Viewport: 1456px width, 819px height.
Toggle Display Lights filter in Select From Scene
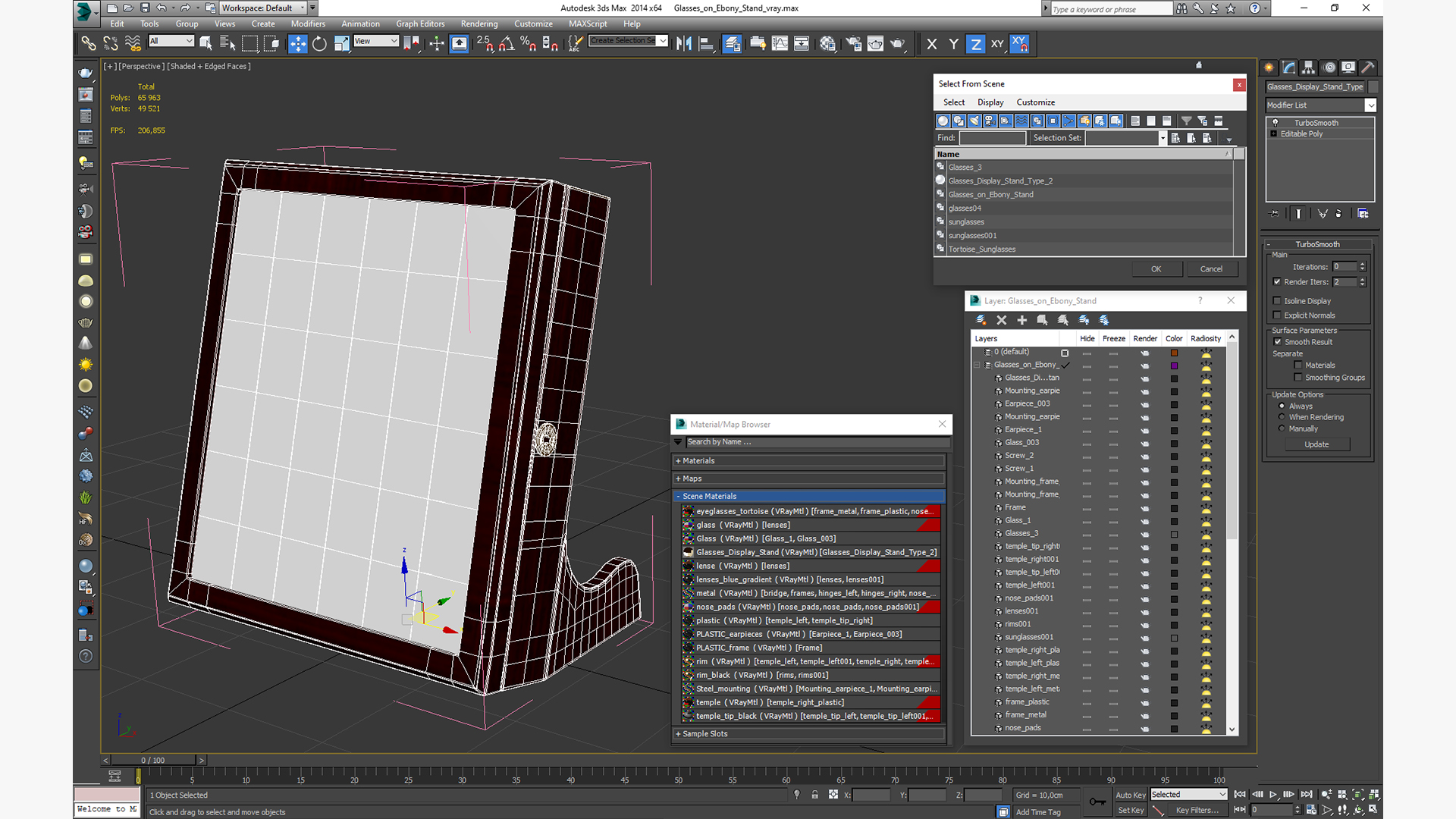[974, 121]
